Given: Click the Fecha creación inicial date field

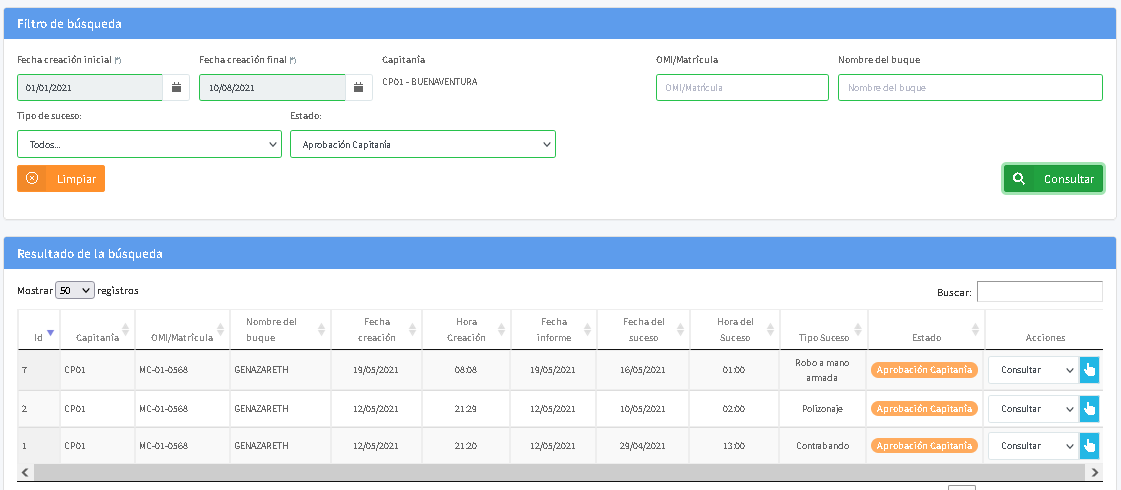Looking at the screenshot, I should (x=90, y=88).
